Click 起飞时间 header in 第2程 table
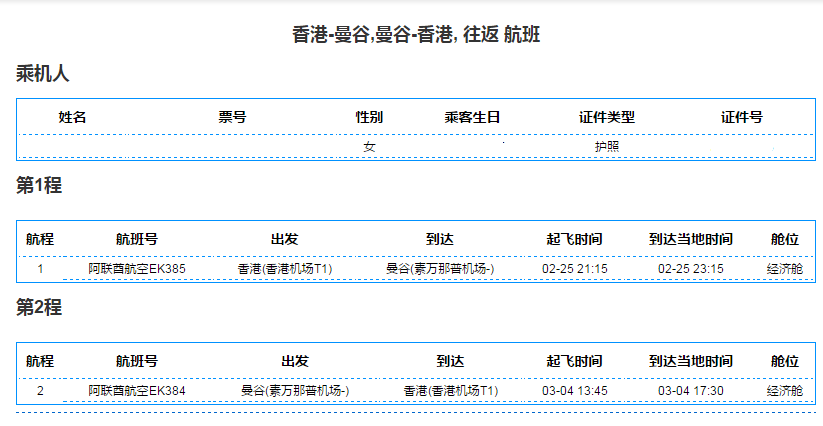Screen dimensions: 823x426 click(574, 361)
